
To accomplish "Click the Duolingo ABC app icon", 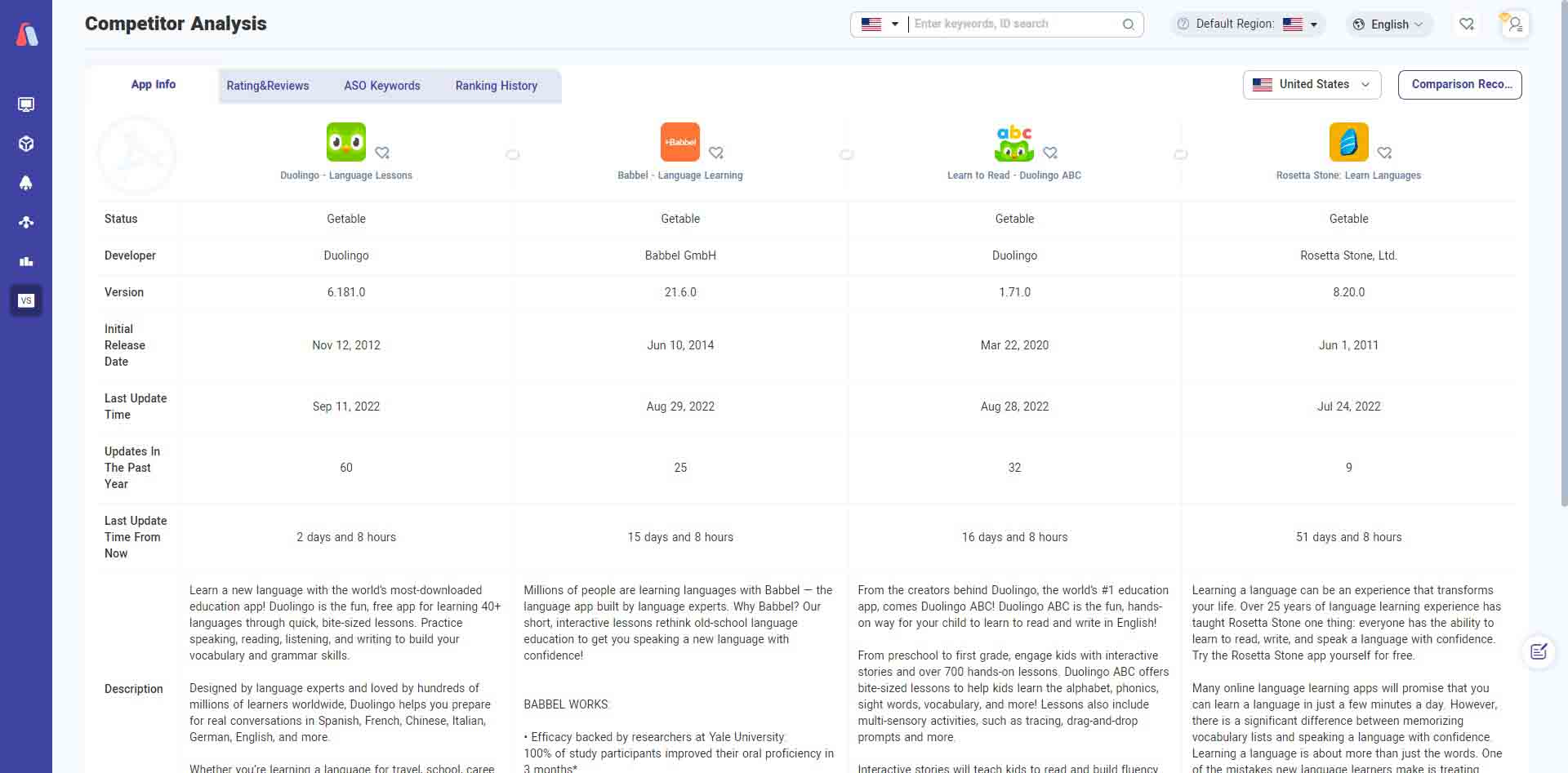I will tap(1014, 142).
